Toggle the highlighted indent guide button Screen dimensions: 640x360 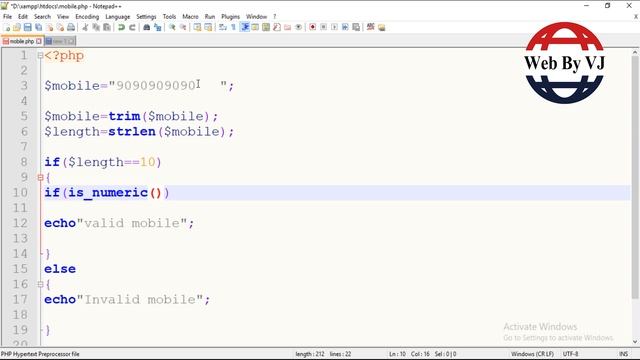(x=244, y=27)
